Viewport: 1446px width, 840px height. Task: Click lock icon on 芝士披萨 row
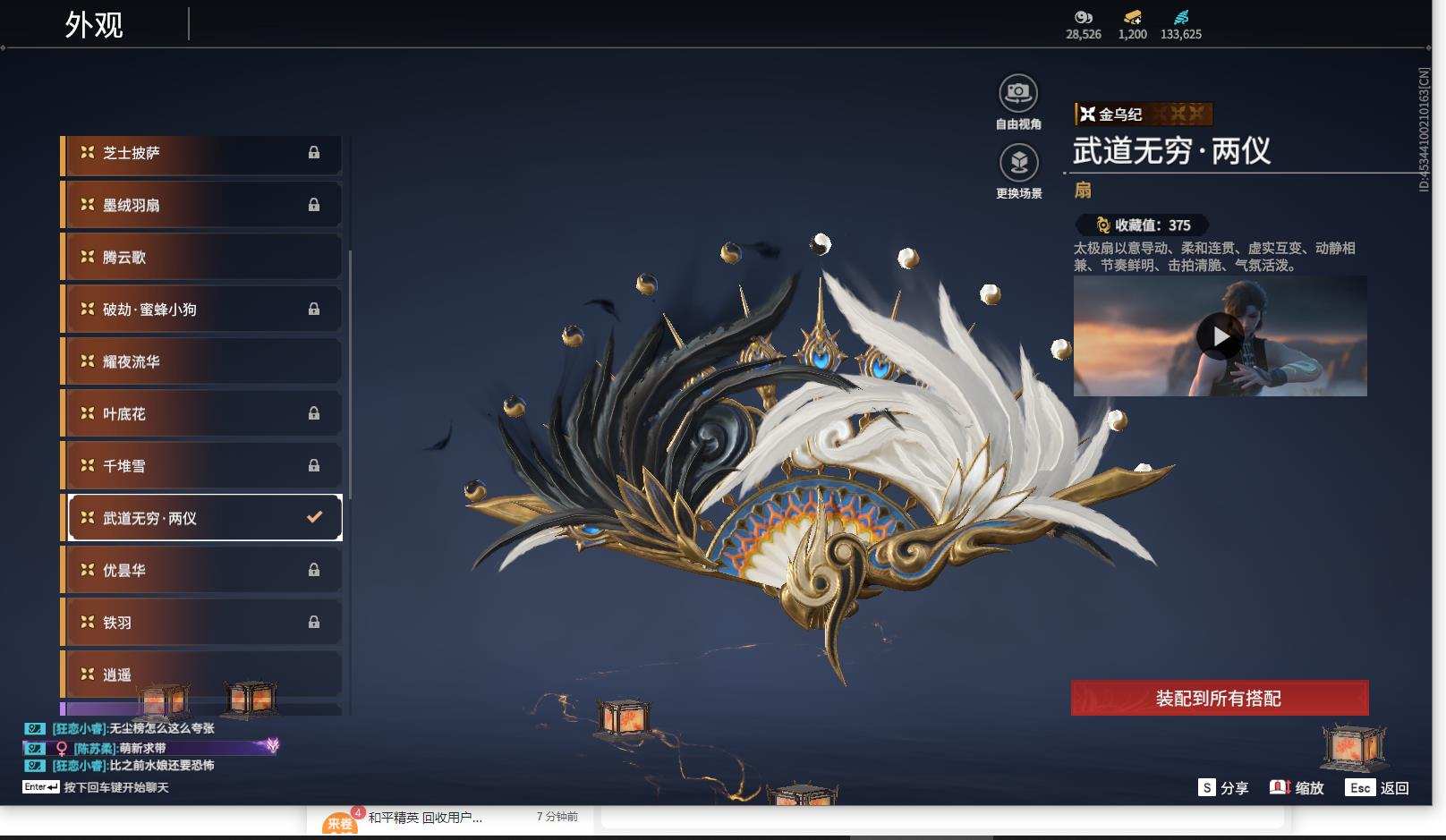click(x=314, y=153)
